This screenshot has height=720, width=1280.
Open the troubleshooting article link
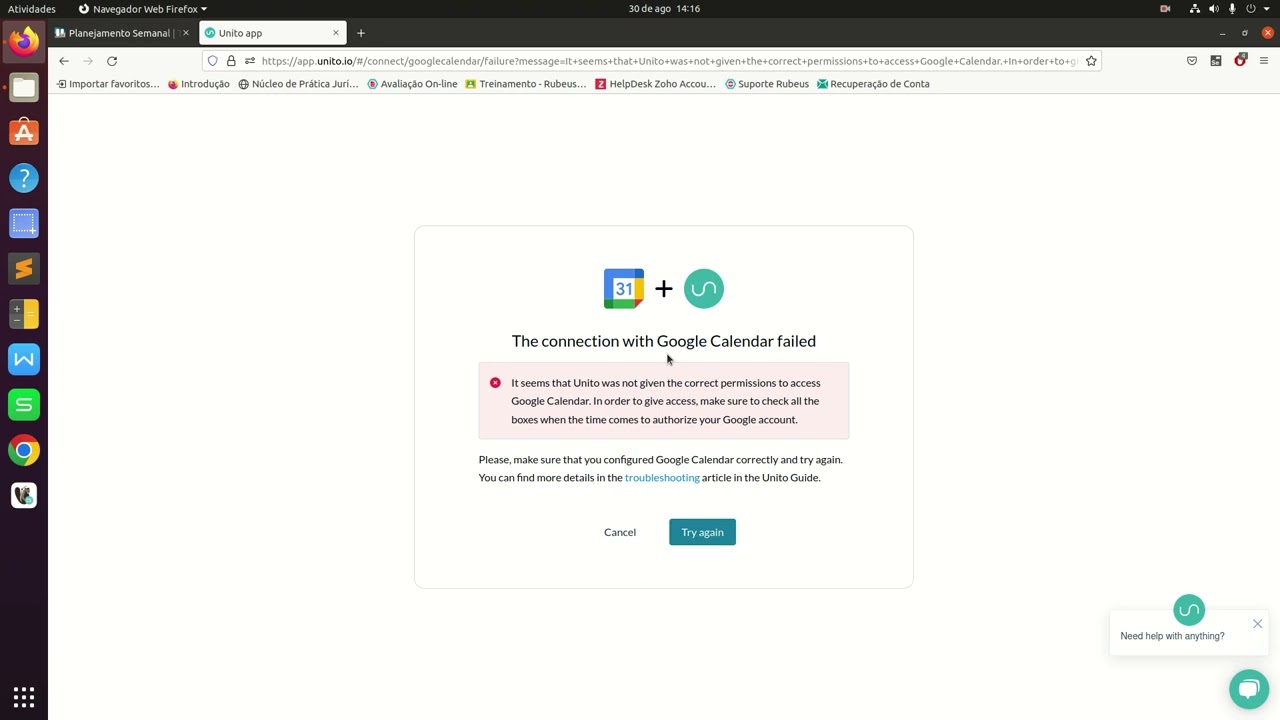(x=662, y=478)
